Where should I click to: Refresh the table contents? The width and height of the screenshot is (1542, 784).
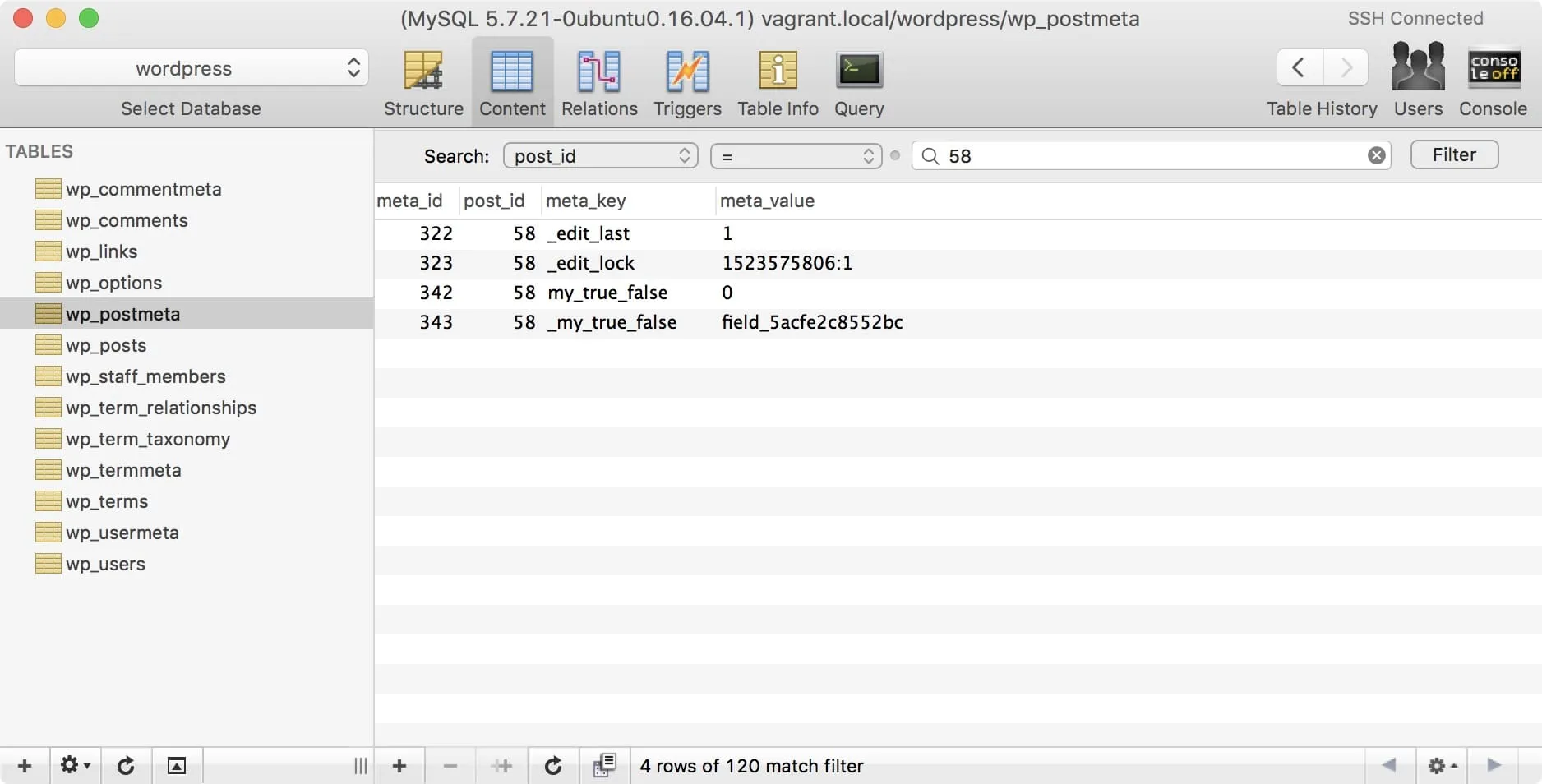(553, 766)
